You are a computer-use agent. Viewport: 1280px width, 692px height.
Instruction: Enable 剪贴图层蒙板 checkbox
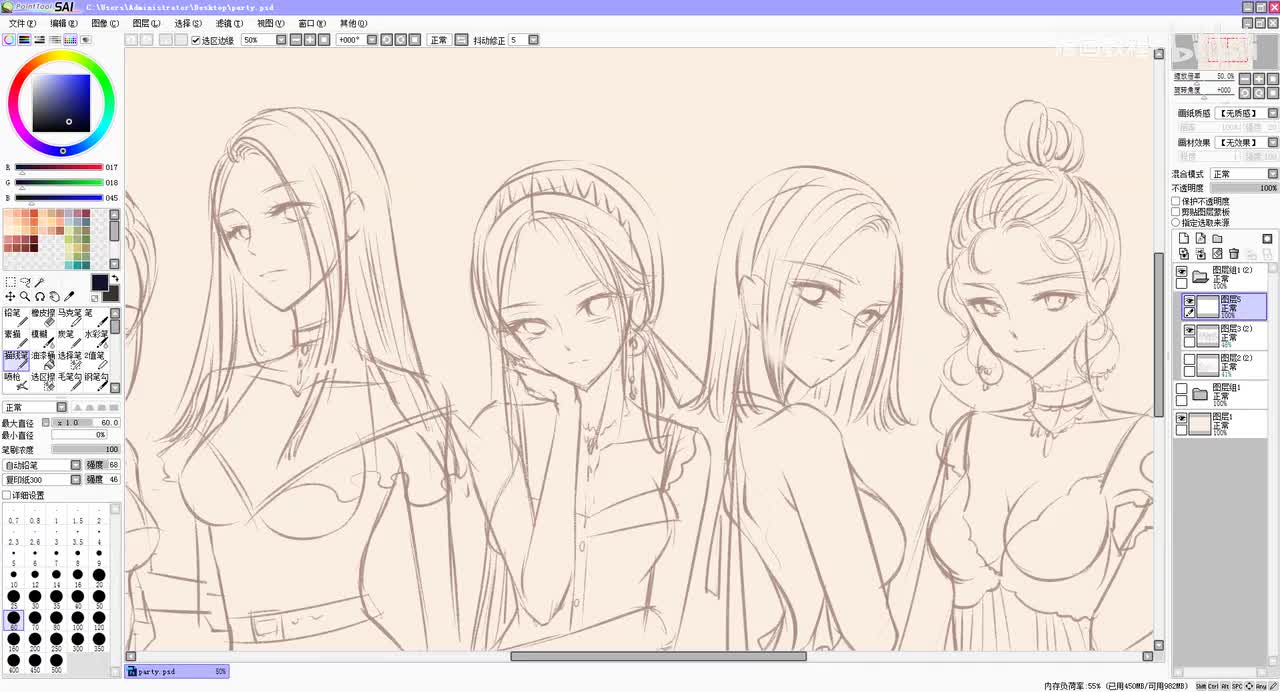(1176, 211)
